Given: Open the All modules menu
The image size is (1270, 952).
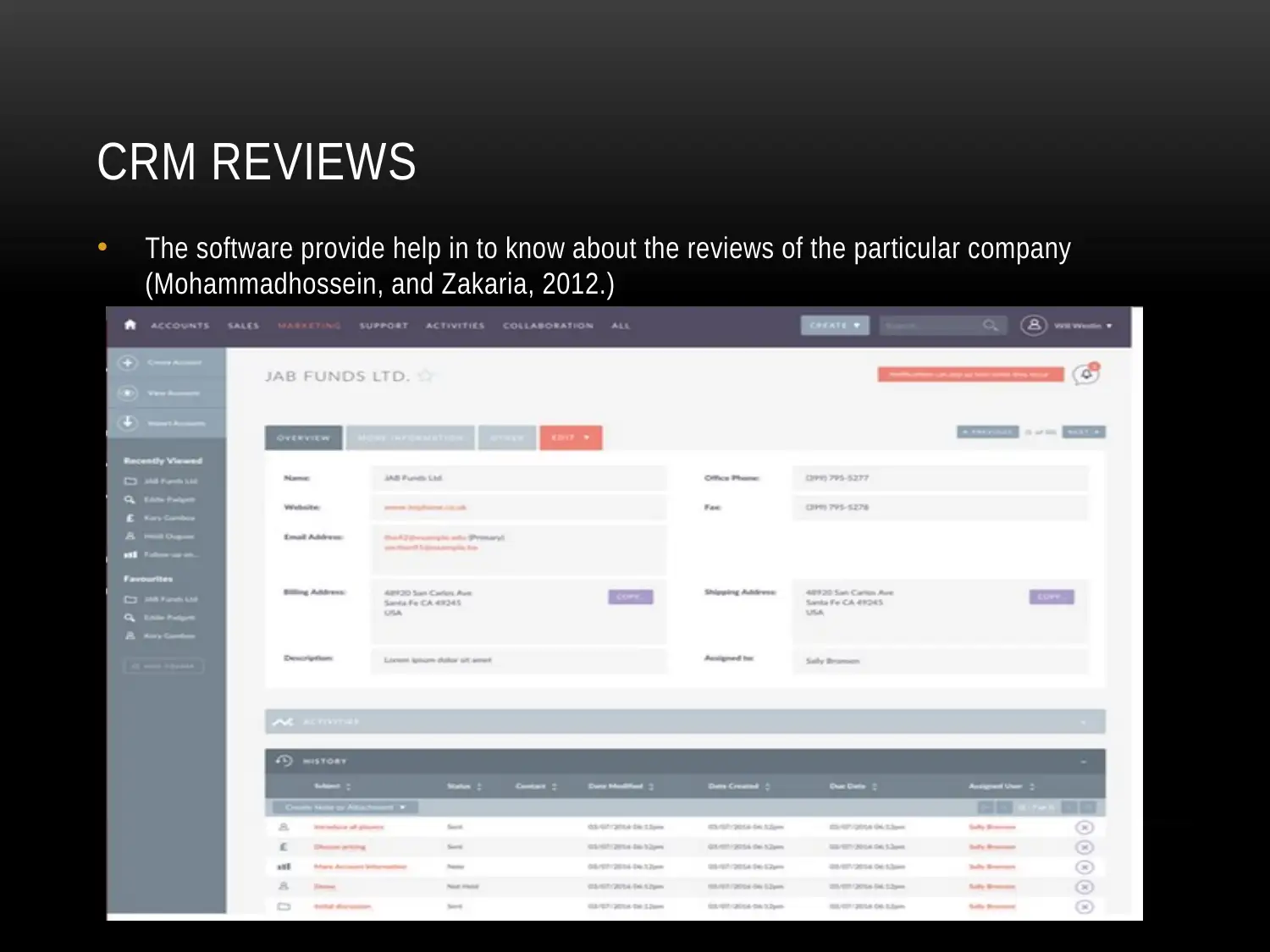Looking at the screenshot, I should coord(621,326).
